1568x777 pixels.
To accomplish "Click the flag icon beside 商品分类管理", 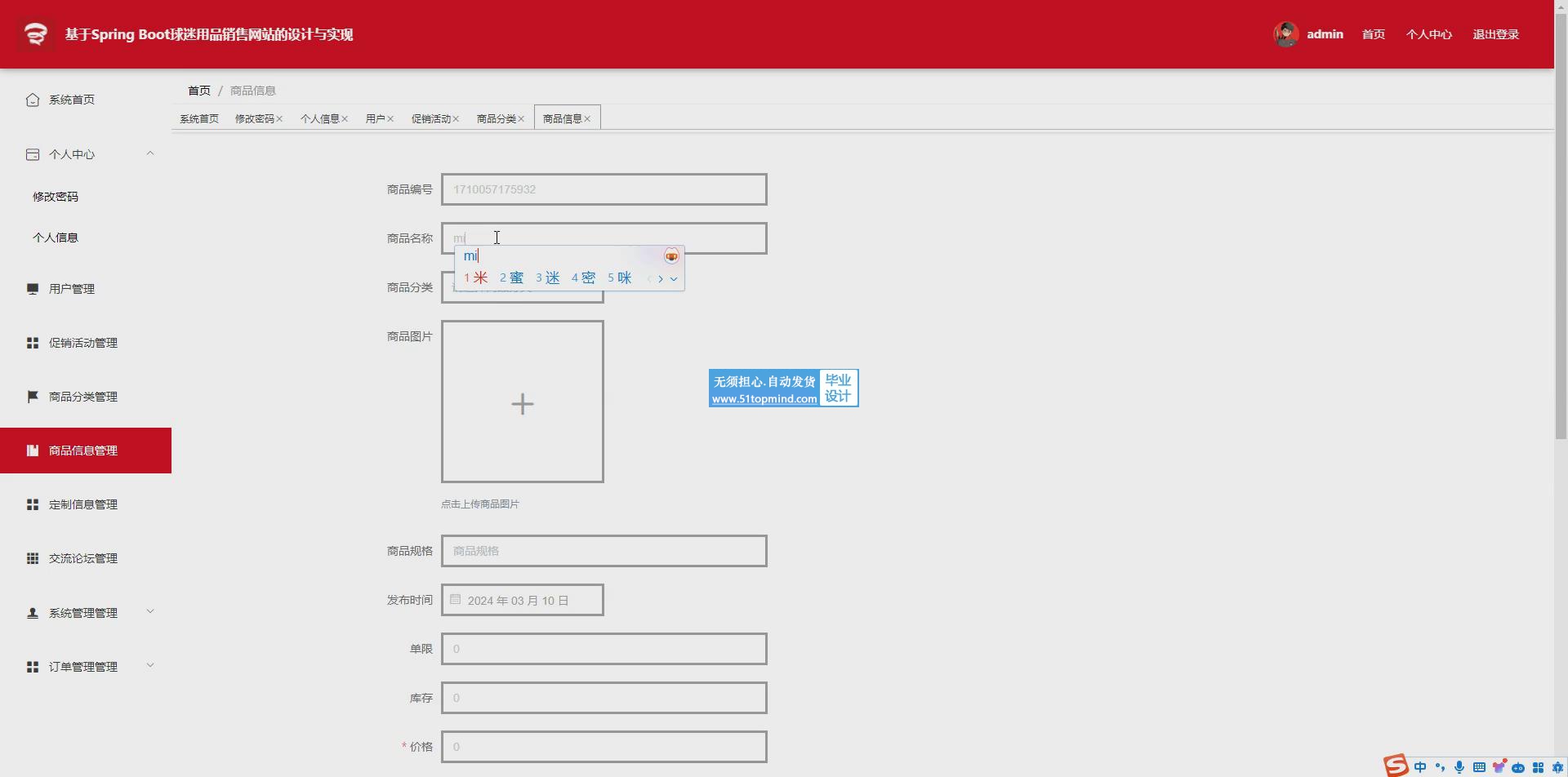I will pyautogui.click(x=33, y=397).
